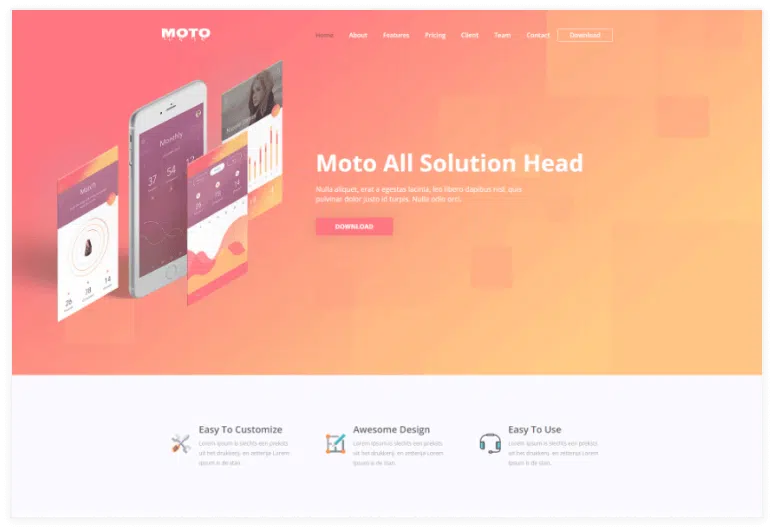
Task: Click the headset Easy To Use icon
Action: pos(490,444)
